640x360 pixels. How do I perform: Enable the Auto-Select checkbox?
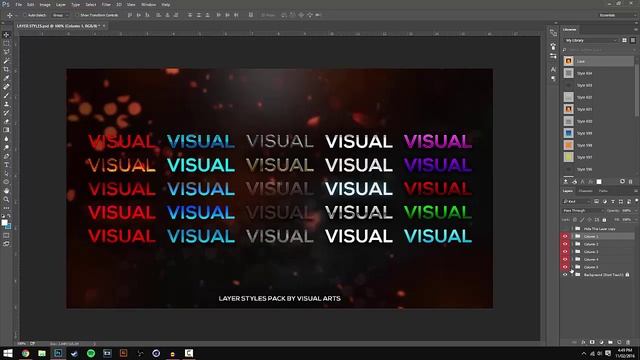point(24,15)
